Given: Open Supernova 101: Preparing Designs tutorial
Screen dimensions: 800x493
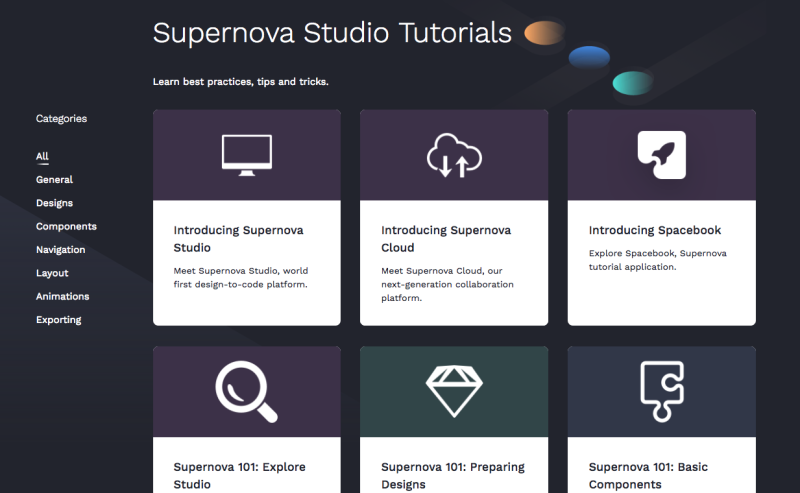Looking at the screenshot, I should click(x=453, y=475).
